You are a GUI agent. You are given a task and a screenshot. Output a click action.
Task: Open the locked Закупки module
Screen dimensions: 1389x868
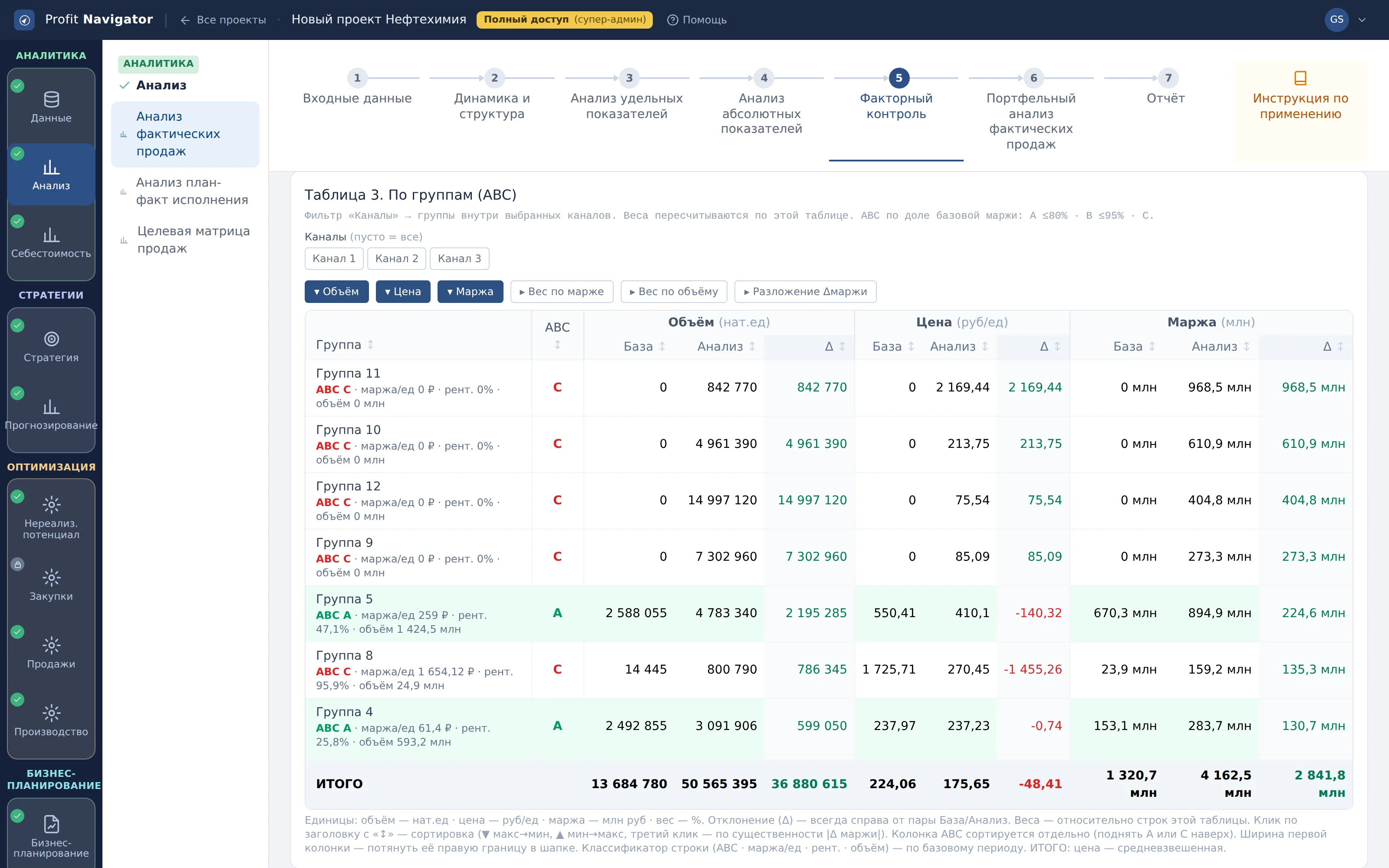tap(51, 585)
